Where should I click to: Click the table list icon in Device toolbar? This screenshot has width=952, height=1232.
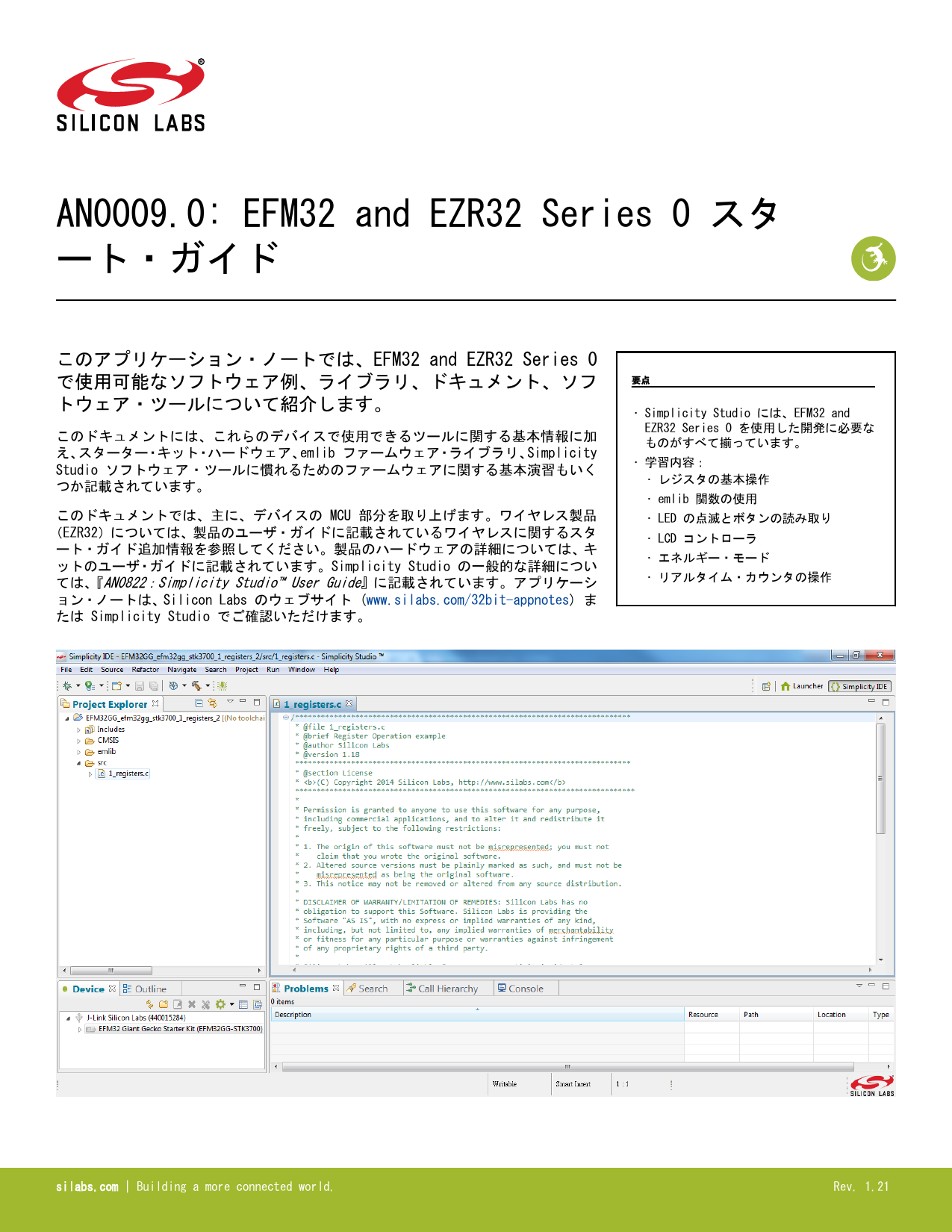tap(243, 1005)
